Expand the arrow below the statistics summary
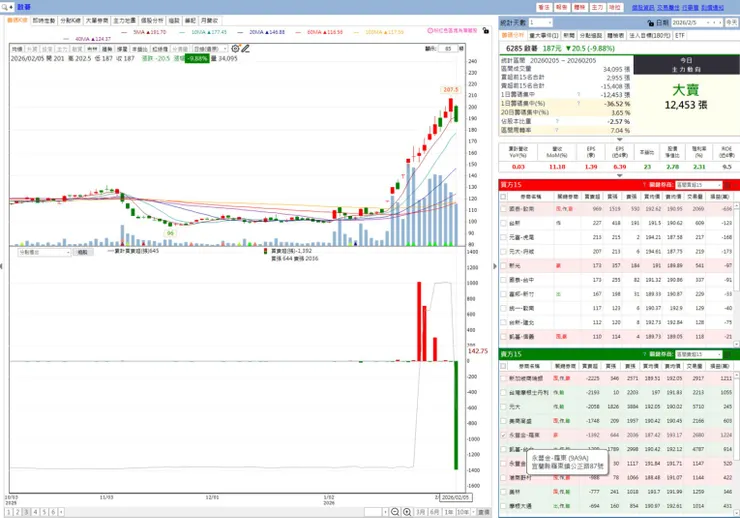This screenshot has height=518, width=740. [x=620, y=139]
